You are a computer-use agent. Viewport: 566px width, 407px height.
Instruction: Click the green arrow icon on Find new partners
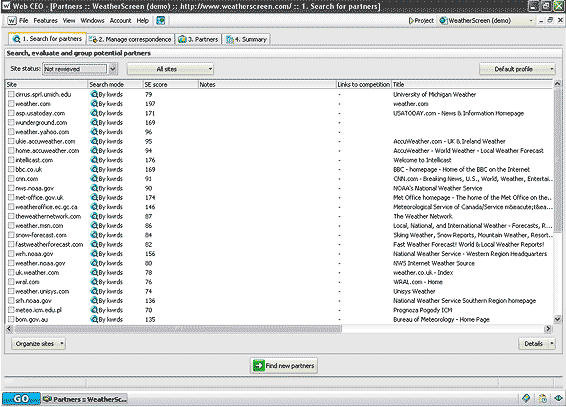coord(258,366)
